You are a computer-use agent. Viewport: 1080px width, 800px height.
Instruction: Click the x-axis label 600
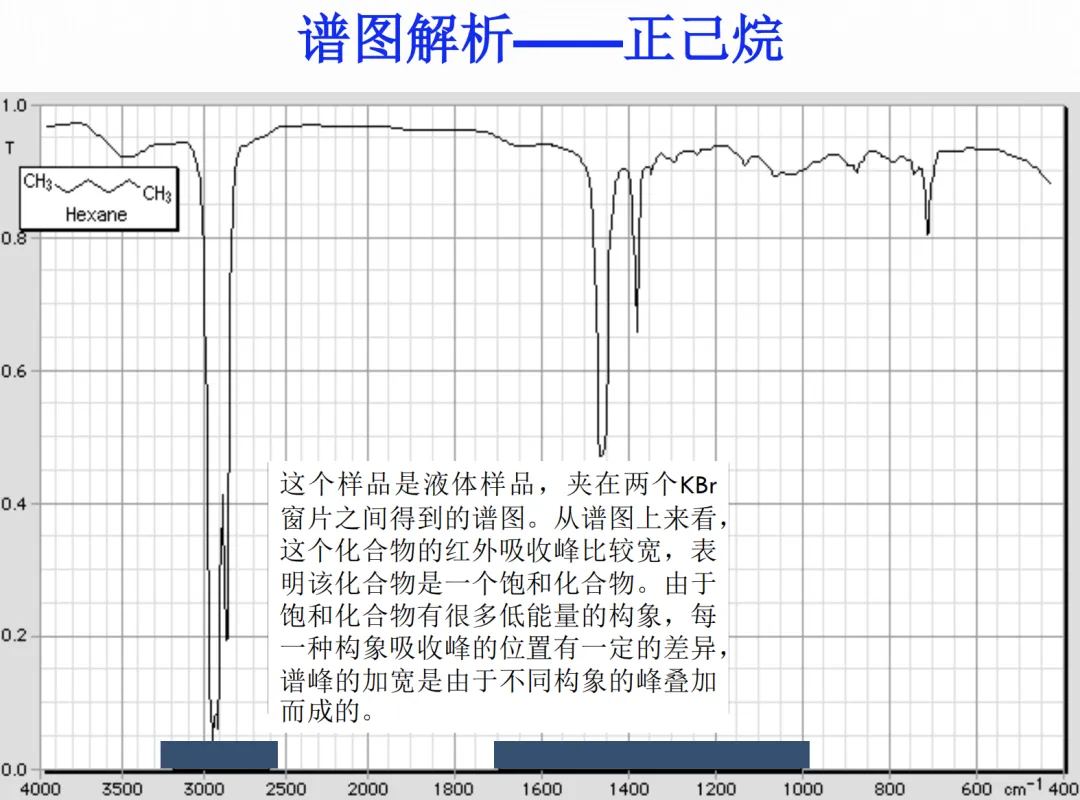[x=977, y=789]
